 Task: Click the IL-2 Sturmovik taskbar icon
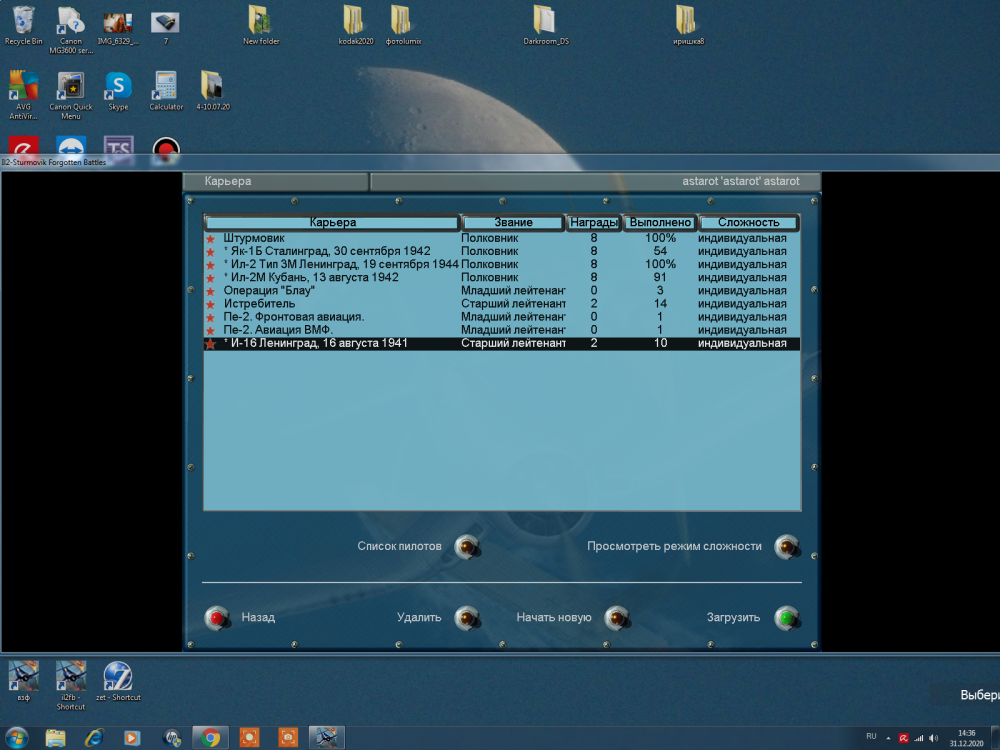[327, 737]
